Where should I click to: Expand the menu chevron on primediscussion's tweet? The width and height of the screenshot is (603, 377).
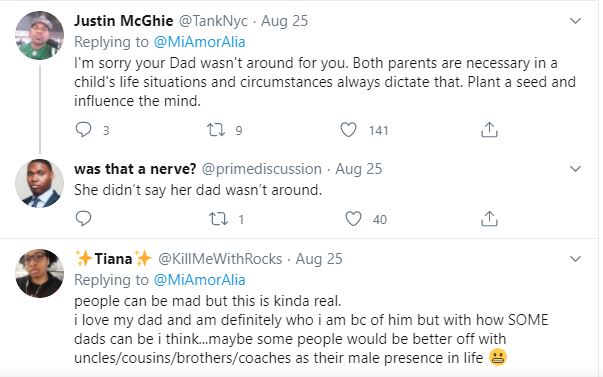(575, 169)
